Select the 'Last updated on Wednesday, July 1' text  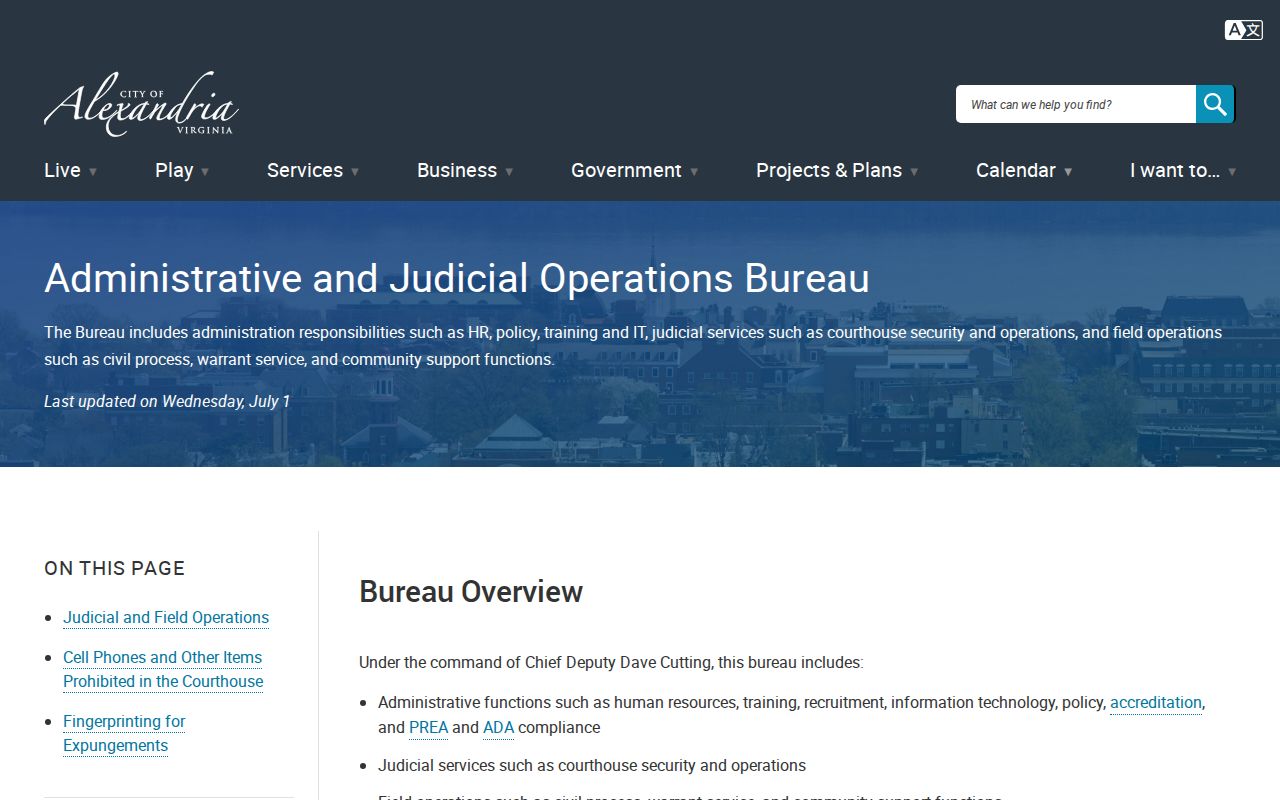[x=167, y=401]
